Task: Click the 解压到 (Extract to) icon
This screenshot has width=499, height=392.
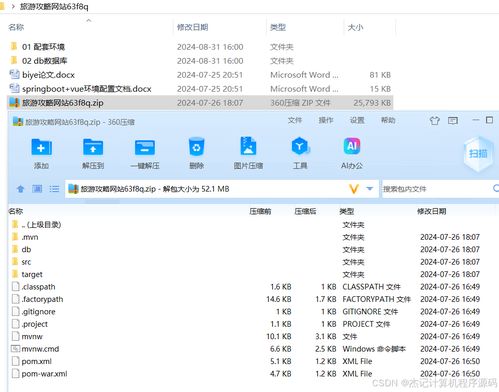Action: [93, 147]
